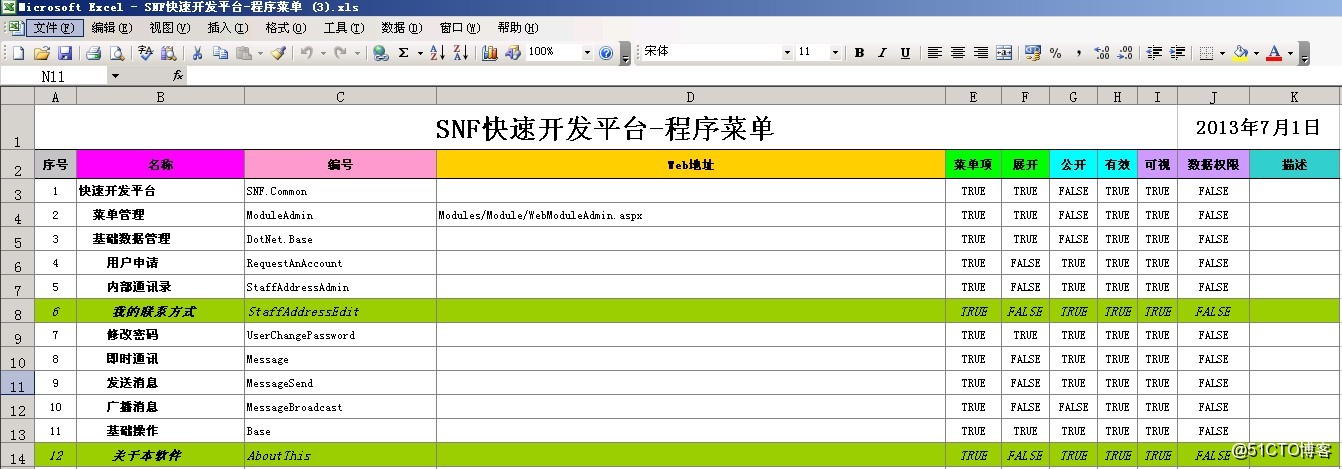The width and height of the screenshot is (1342, 469).
Task: Click the Undo arrow icon
Action: coord(307,53)
